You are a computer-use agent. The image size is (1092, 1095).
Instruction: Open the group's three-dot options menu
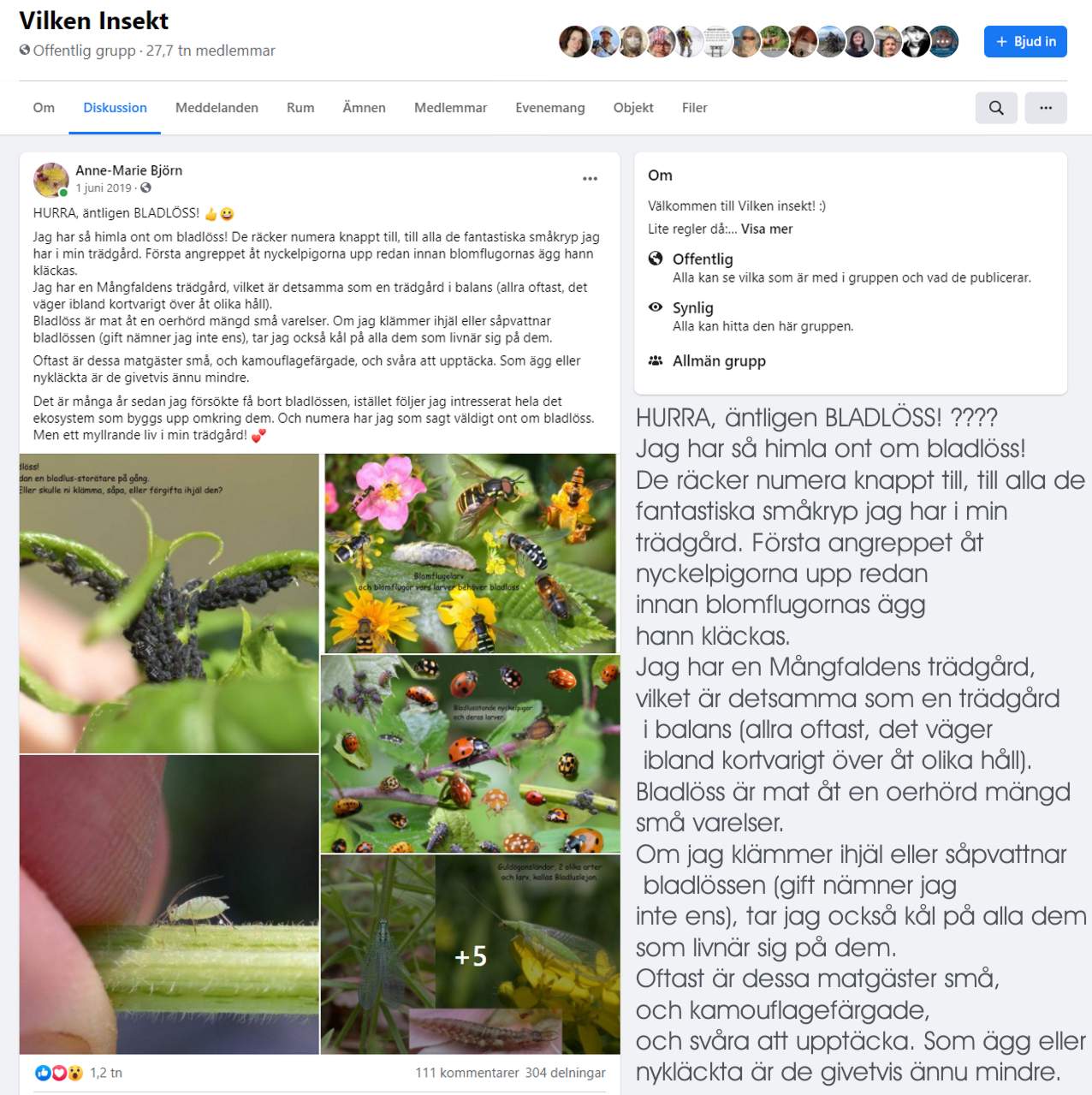1046,108
